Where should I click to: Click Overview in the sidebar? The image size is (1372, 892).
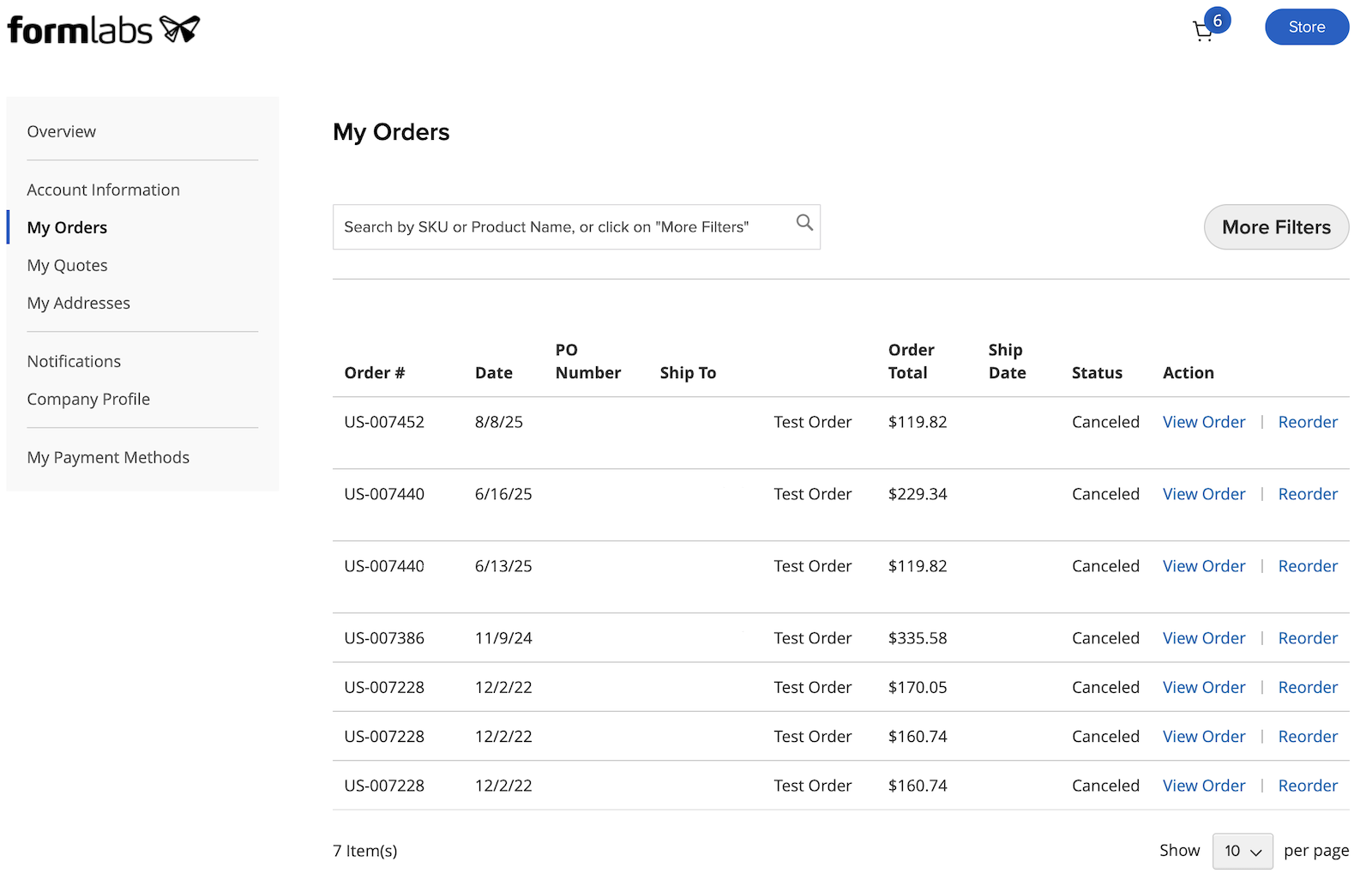[61, 131]
